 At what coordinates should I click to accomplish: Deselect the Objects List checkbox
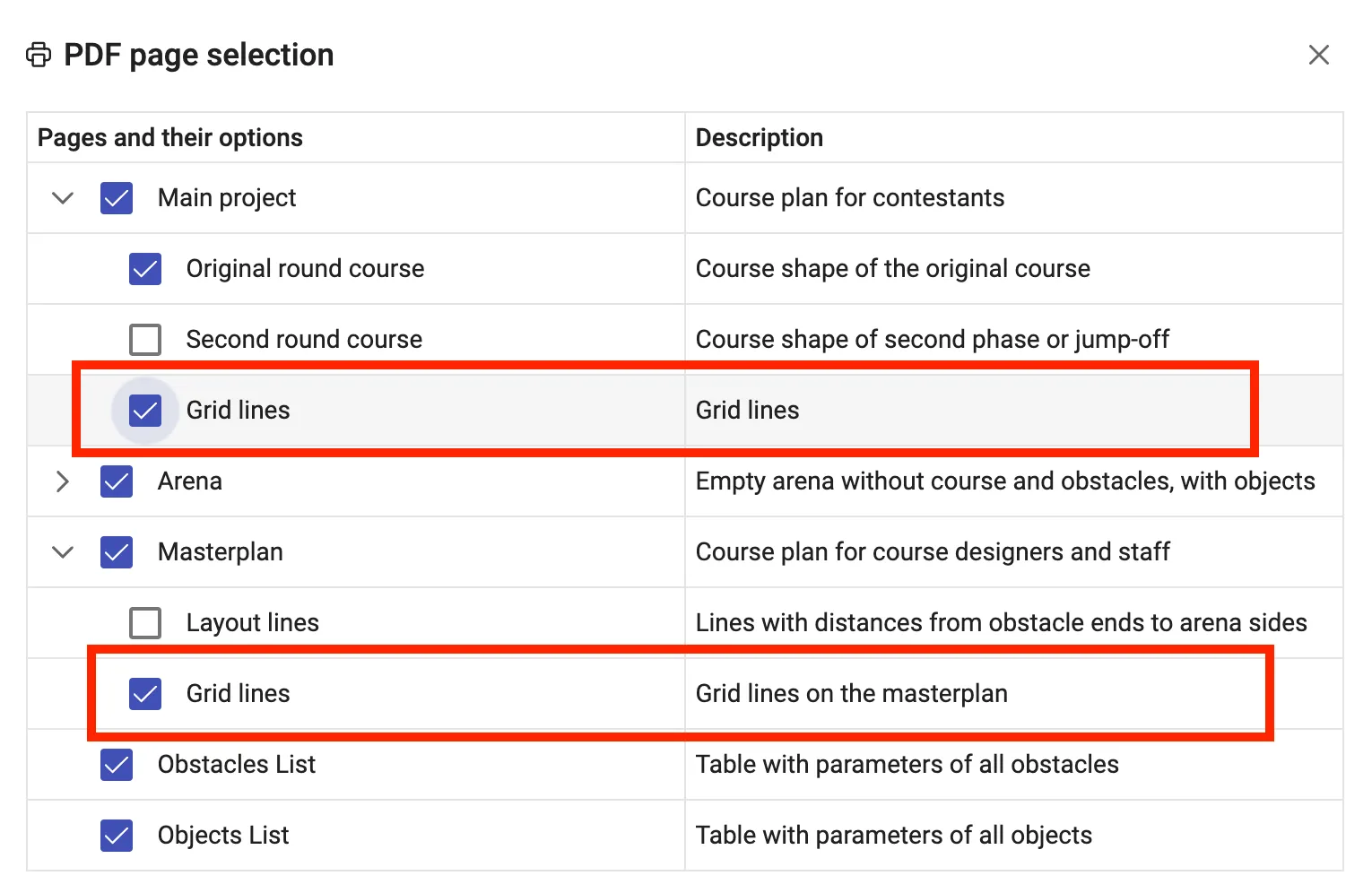coord(117,836)
